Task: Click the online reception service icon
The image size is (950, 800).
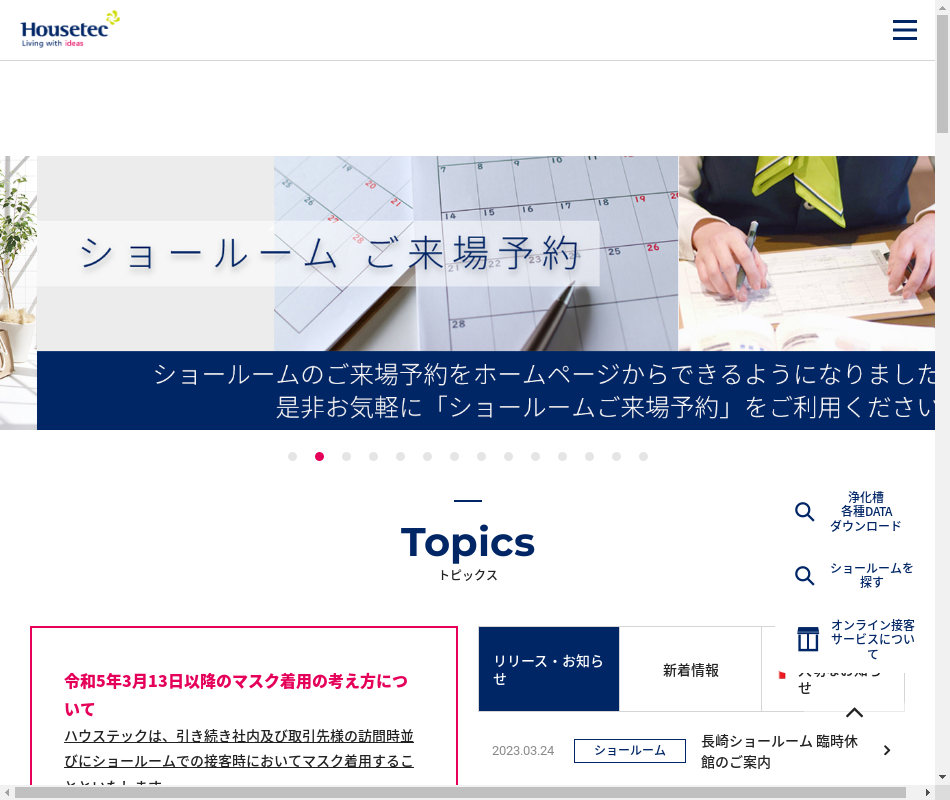Action: coord(807,639)
